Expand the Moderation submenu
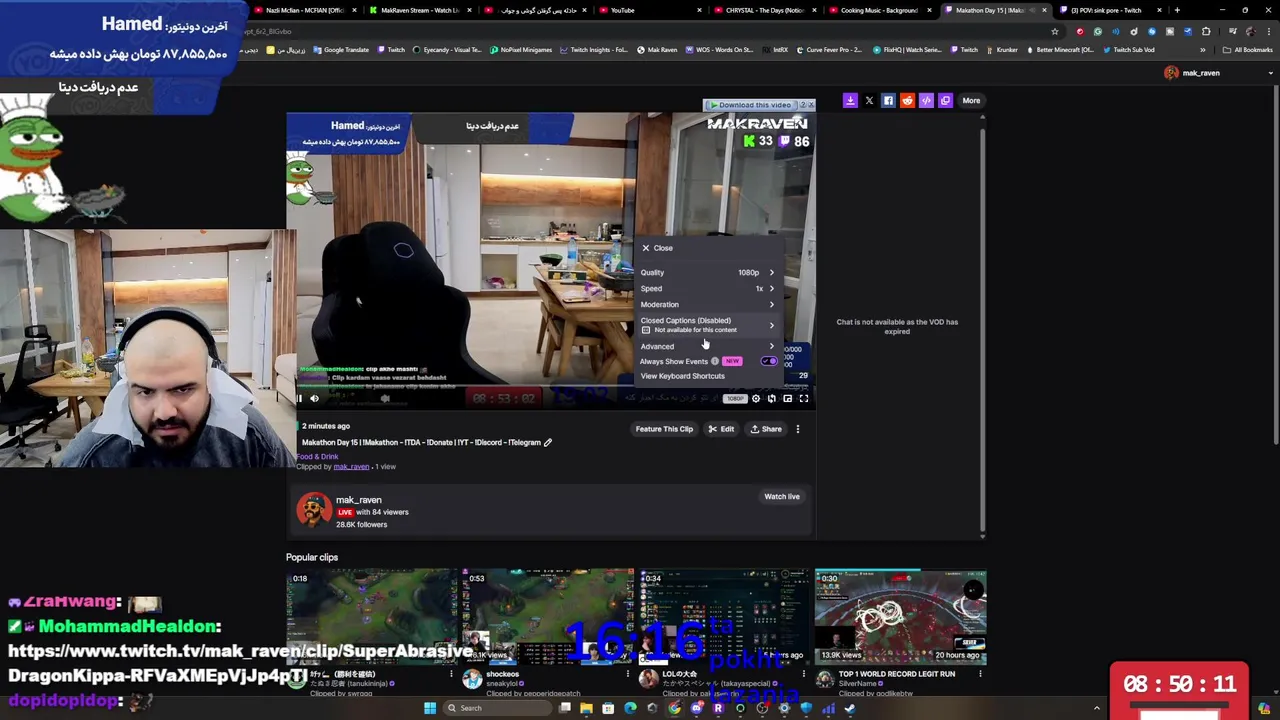1280x720 pixels. click(708, 304)
